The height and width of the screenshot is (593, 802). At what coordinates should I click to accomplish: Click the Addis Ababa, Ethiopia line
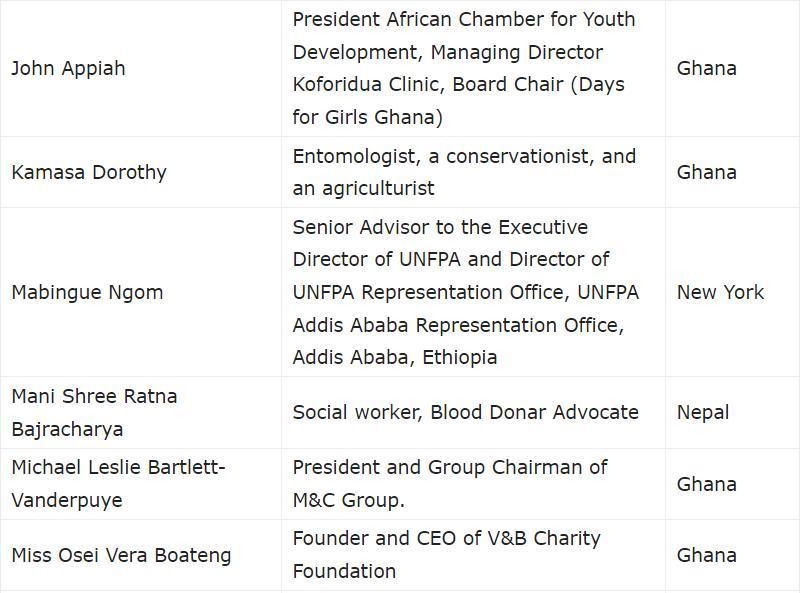pyautogui.click(x=395, y=357)
